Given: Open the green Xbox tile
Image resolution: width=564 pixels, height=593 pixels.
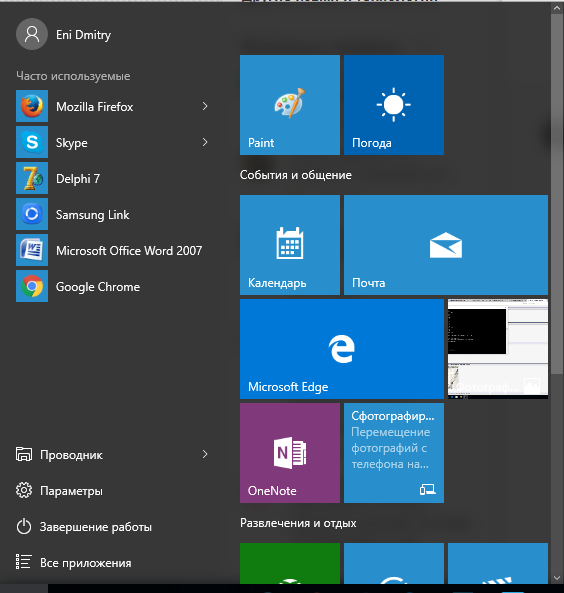Looking at the screenshot, I should [x=290, y=564].
